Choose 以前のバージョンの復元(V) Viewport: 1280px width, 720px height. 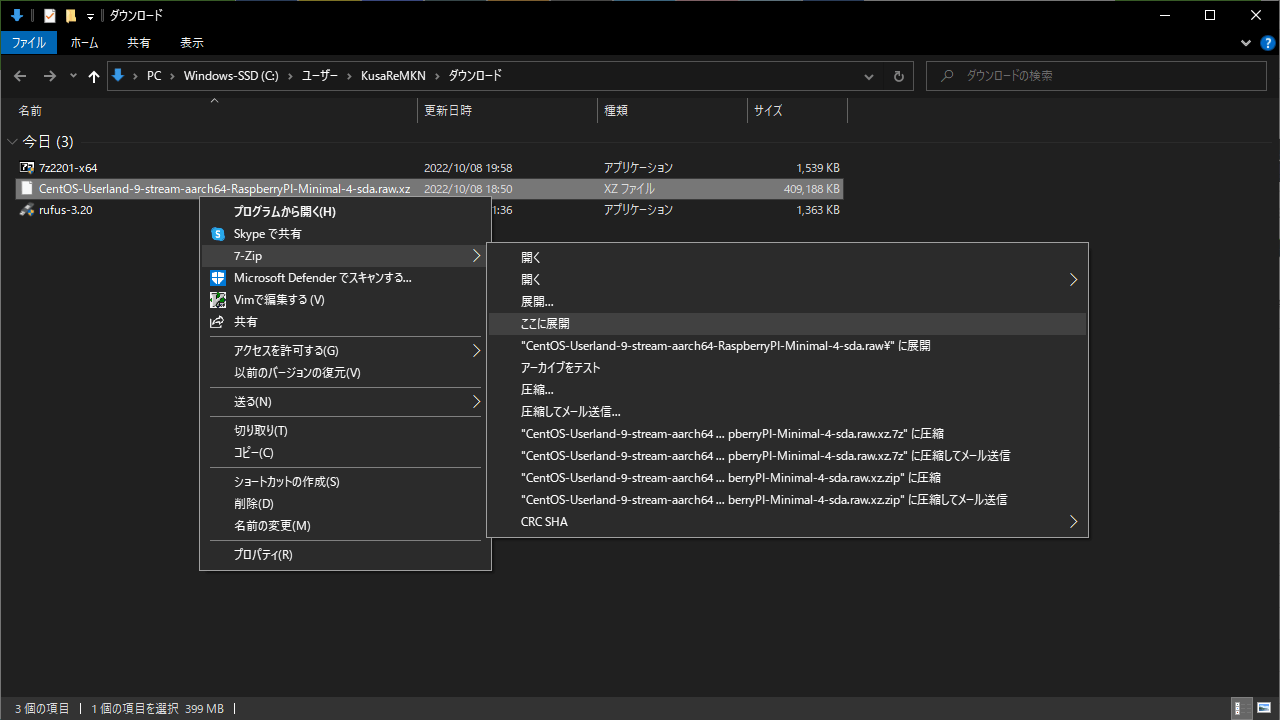point(345,373)
